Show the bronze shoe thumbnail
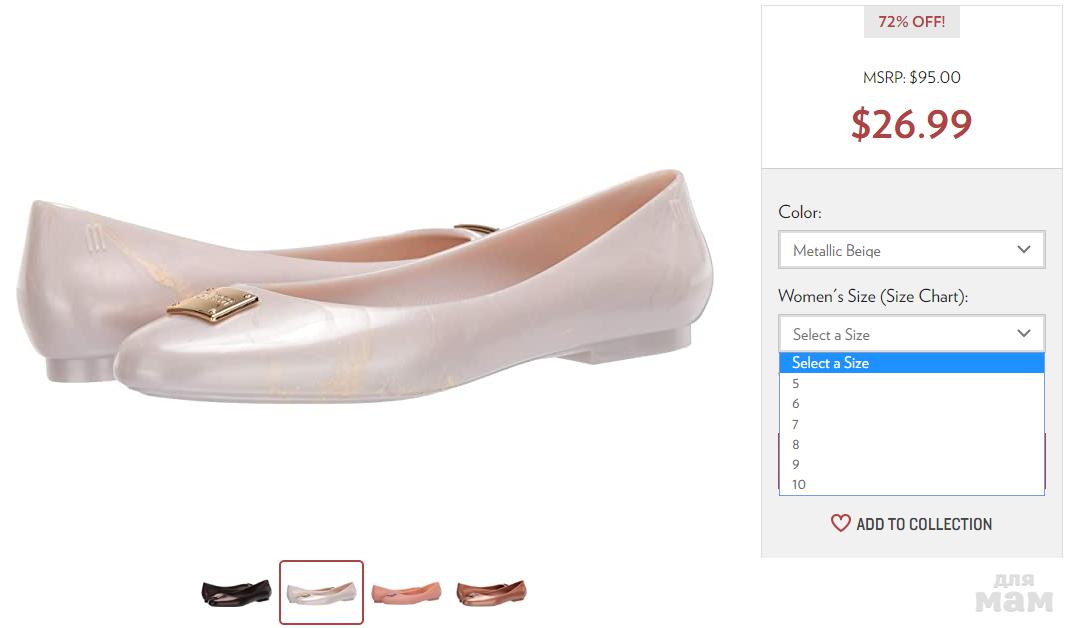Image resolution: width=1070 pixels, height=628 pixels. (x=491, y=592)
